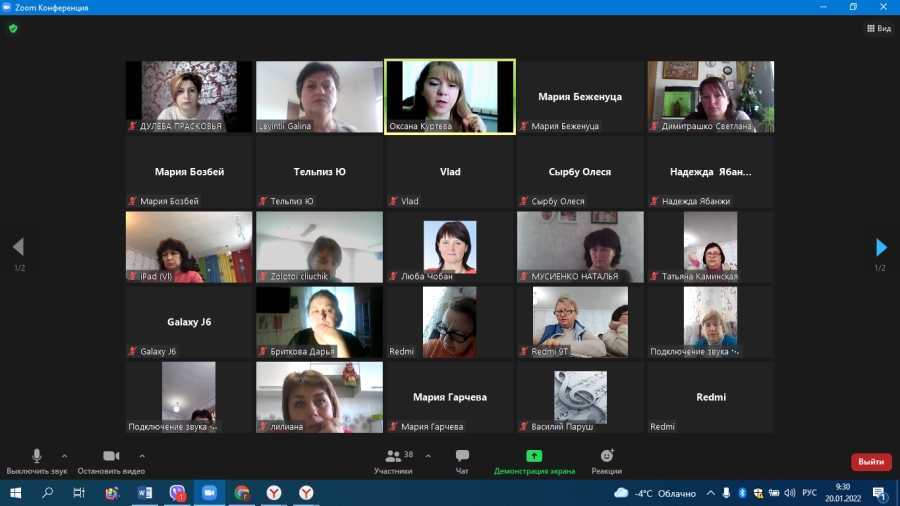Select the Василий Паруш participant tile

[580, 397]
